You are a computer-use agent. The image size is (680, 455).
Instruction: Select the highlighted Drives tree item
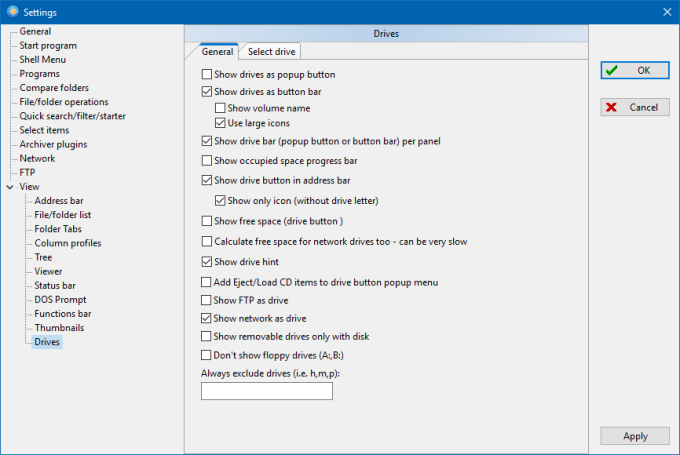(x=47, y=342)
